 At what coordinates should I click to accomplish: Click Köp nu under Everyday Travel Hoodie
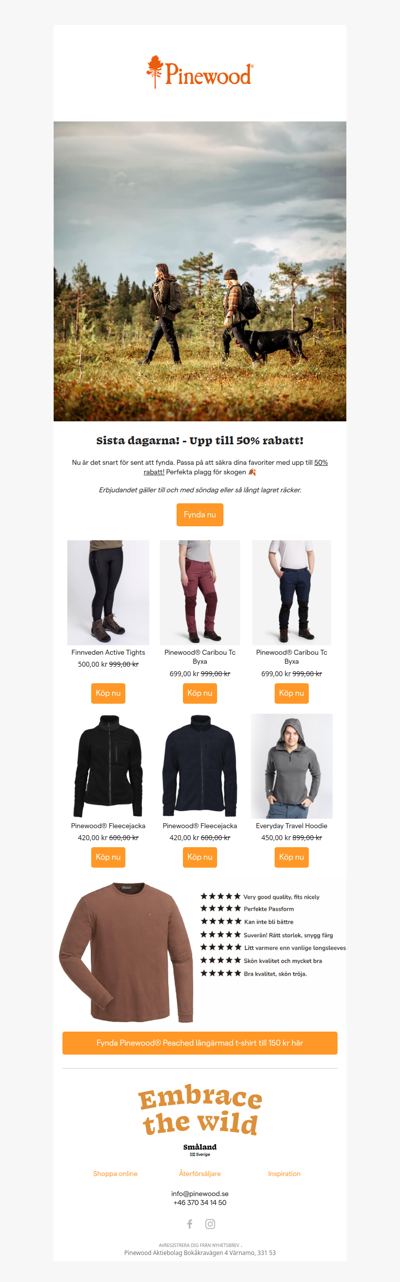coord(291,858)
